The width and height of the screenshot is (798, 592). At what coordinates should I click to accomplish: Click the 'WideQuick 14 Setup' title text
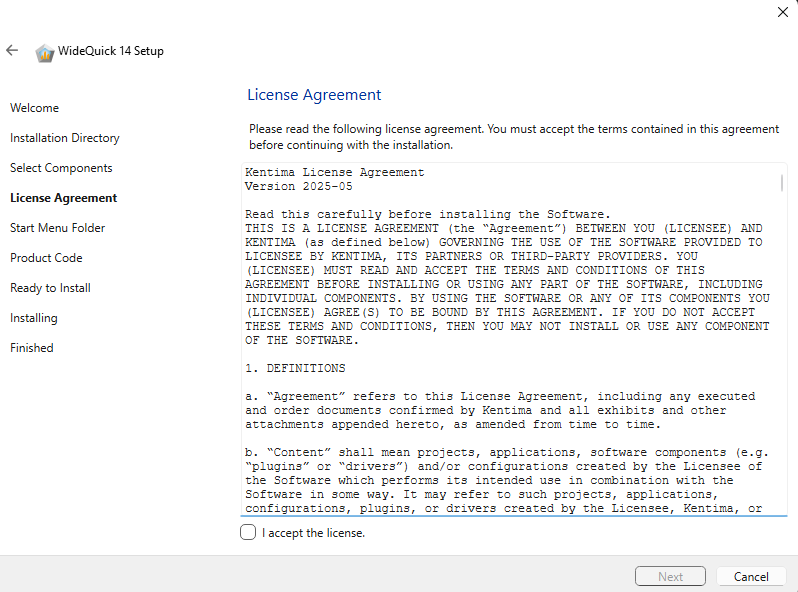[111, 51]
